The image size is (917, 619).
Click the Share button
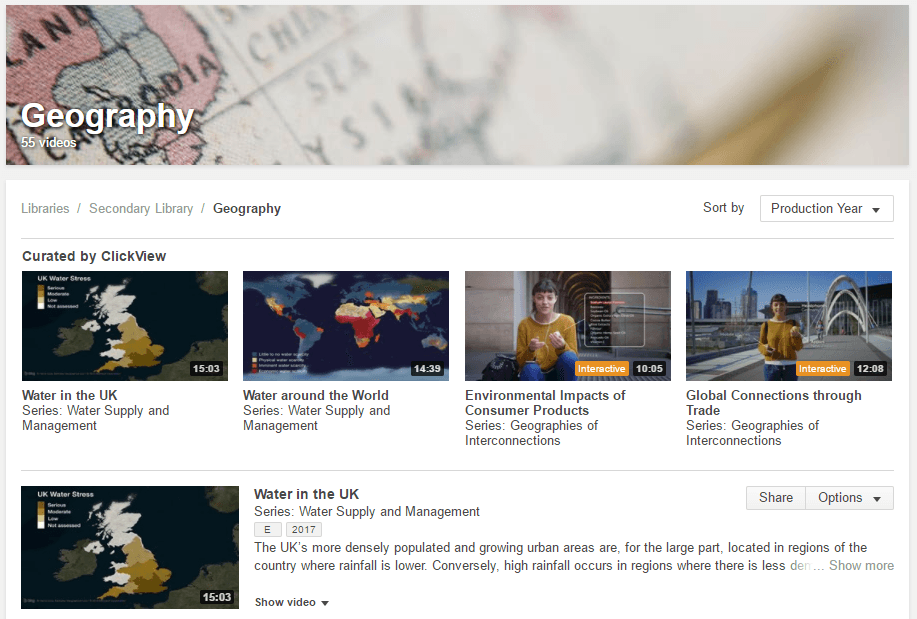point(775,498)
